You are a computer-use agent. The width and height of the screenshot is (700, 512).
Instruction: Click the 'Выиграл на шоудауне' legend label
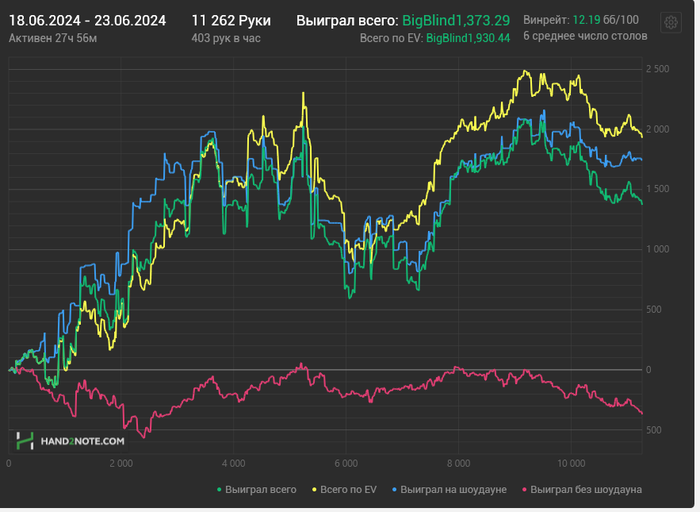(x=453, y=490)
